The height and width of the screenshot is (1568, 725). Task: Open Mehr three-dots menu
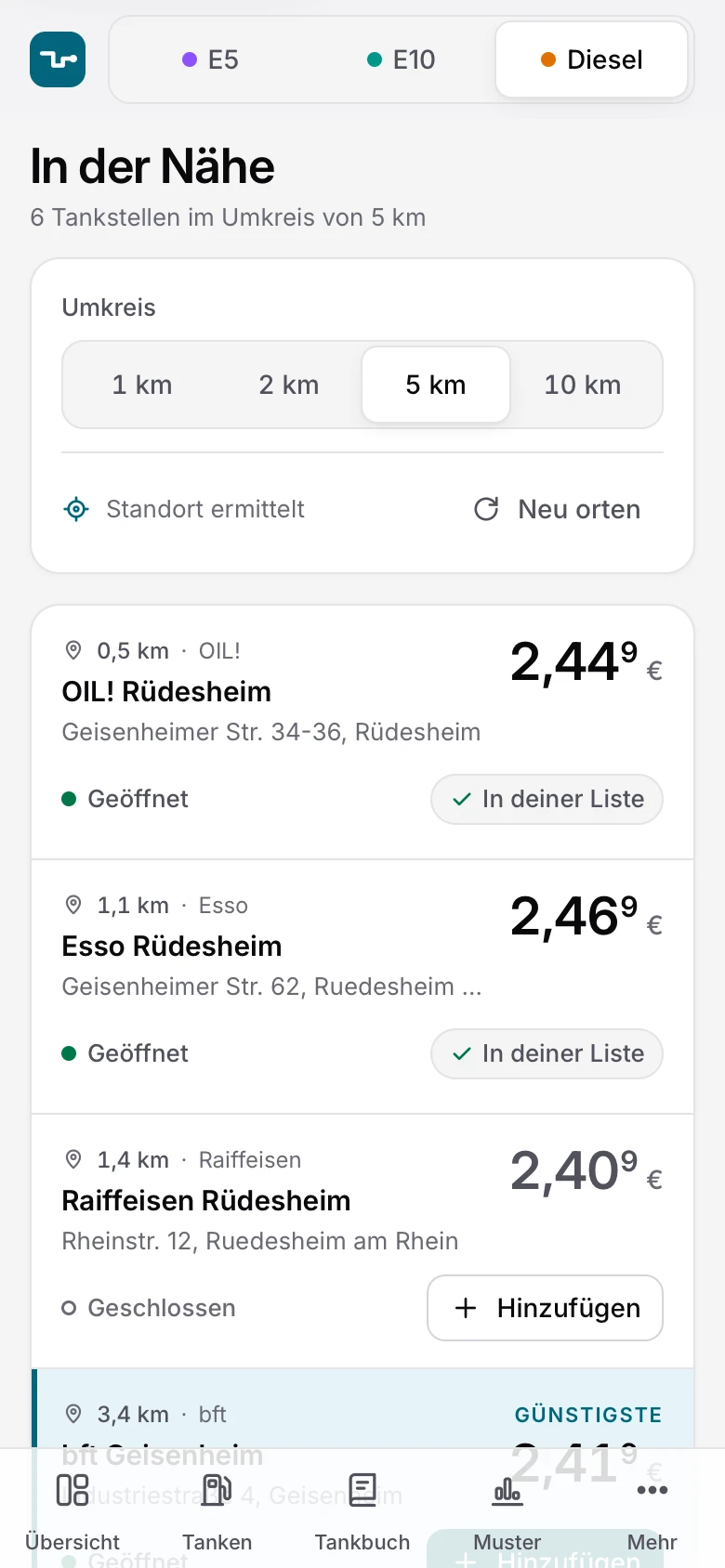pos(652,1490)
